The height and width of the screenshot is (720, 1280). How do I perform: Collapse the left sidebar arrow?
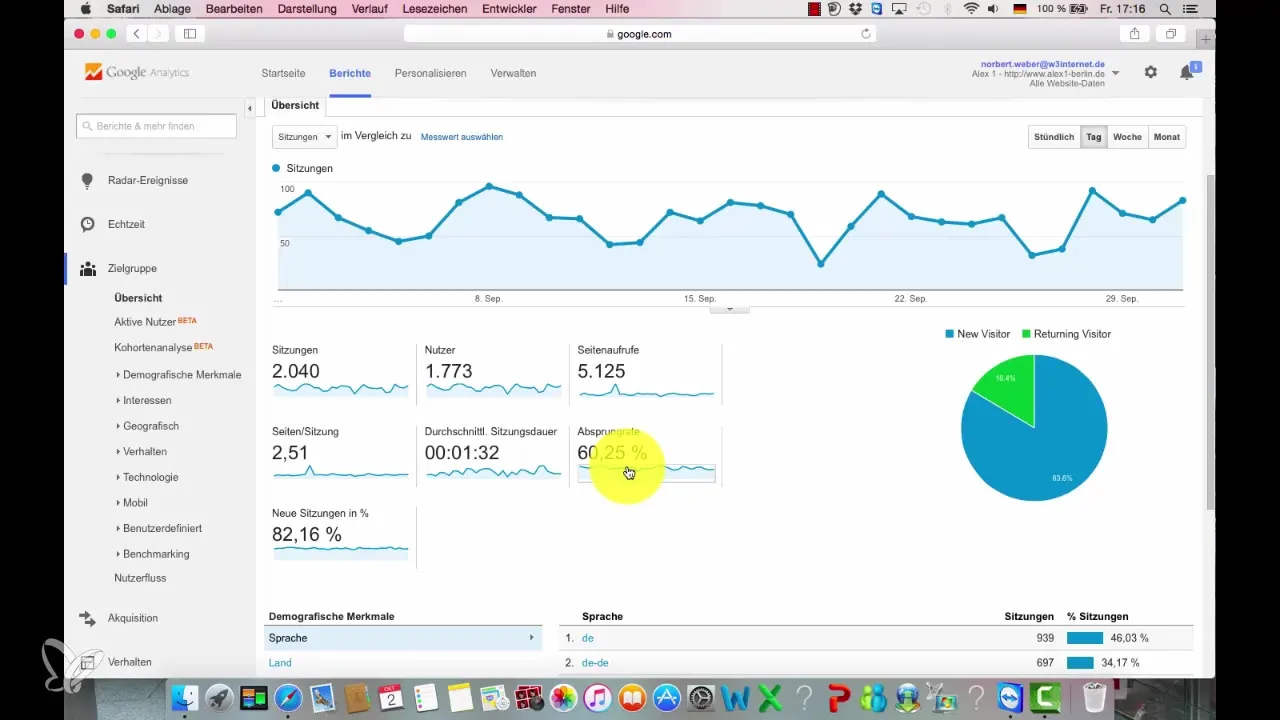pyautogui.click(x=249, y=106)
